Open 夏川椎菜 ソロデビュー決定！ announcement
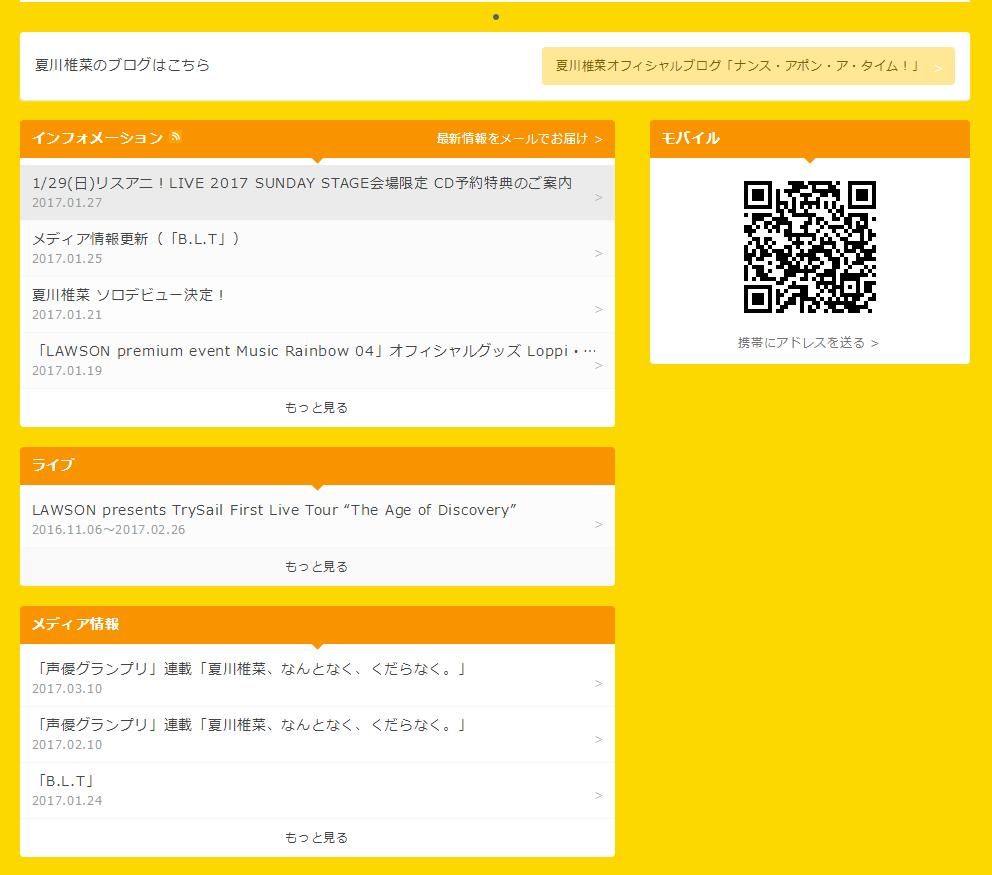Viewport: 992px width, 875px height. click(317, 304)
